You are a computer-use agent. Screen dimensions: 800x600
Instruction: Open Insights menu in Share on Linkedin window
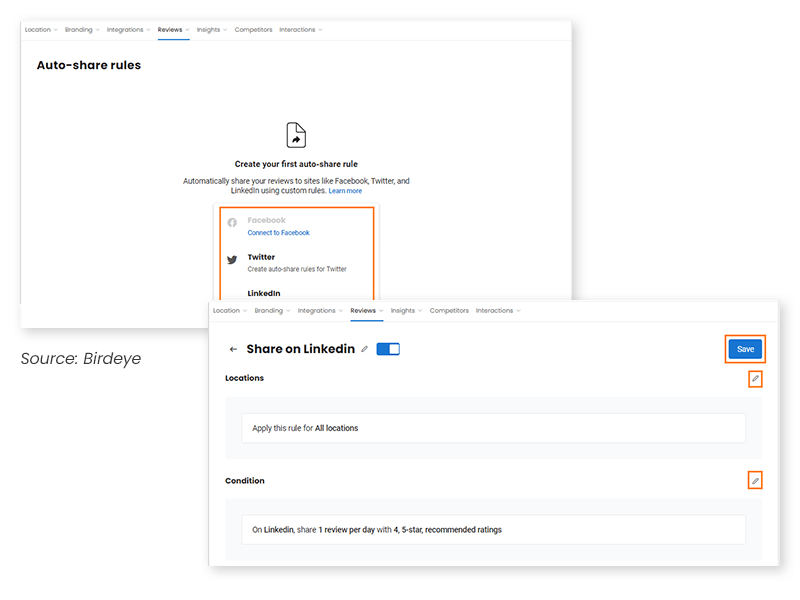click(406, 310)
